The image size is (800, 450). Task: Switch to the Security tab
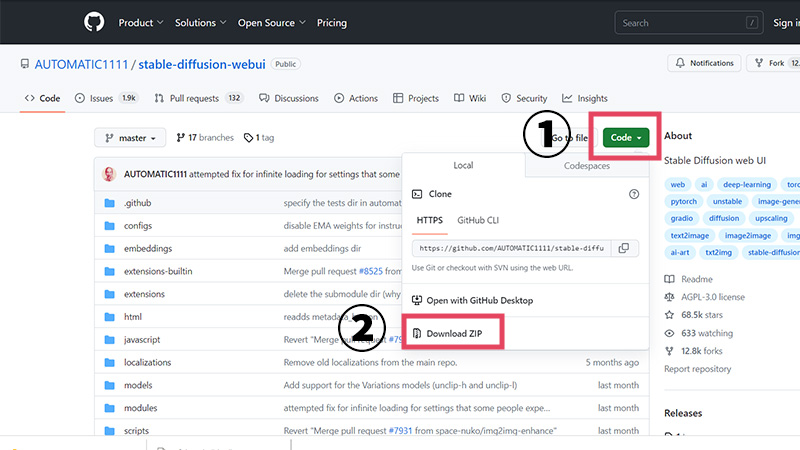524,98
